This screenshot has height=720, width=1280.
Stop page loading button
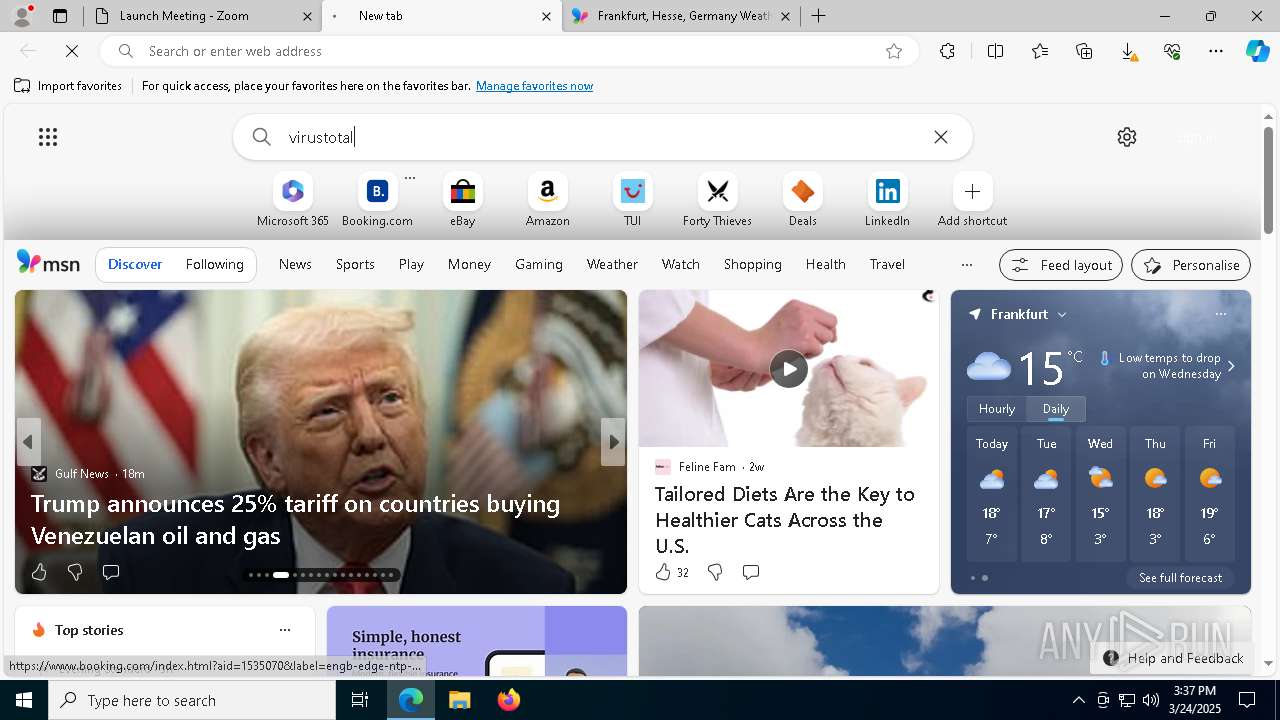(x=72, y=51)
